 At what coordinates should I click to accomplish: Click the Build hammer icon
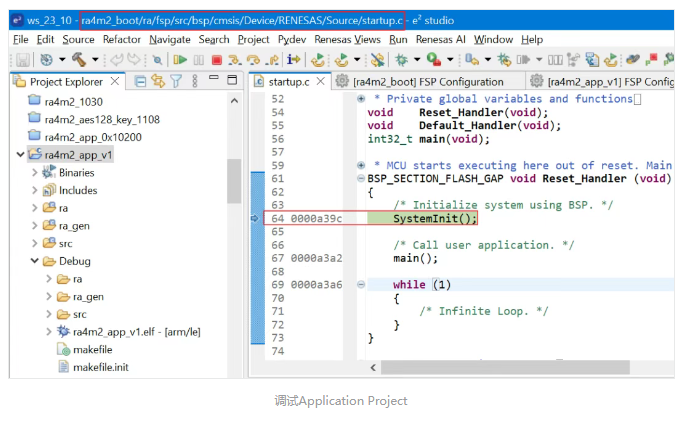(79, 60)
